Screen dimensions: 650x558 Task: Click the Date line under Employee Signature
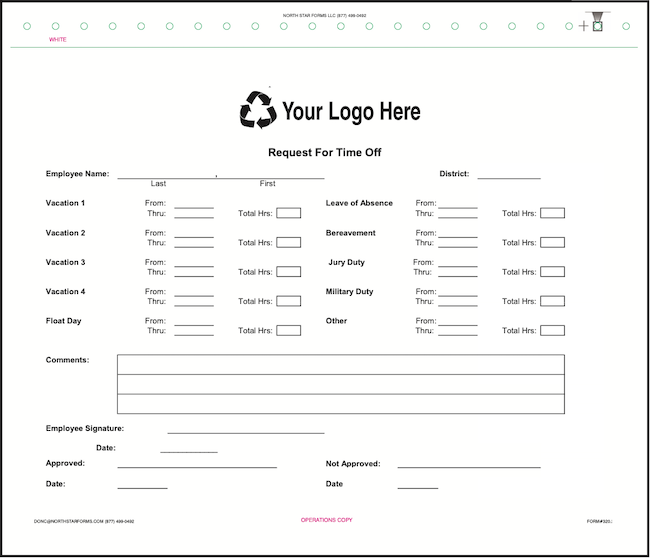[x=189, y=449]
